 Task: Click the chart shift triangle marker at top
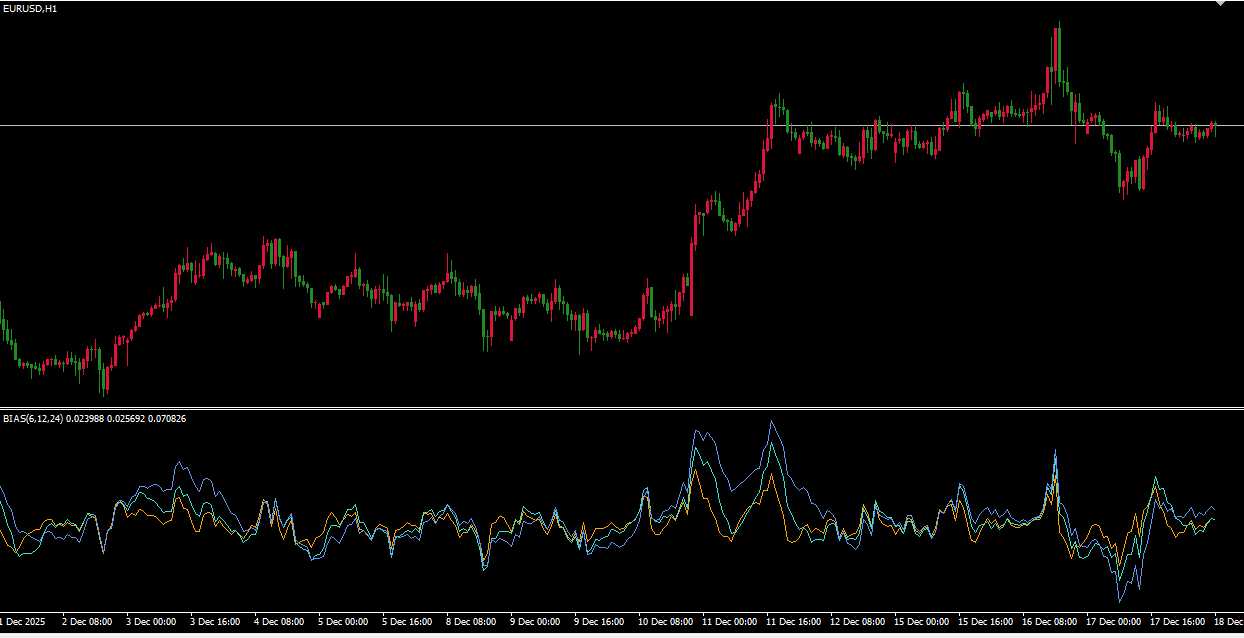(1218, 4)
